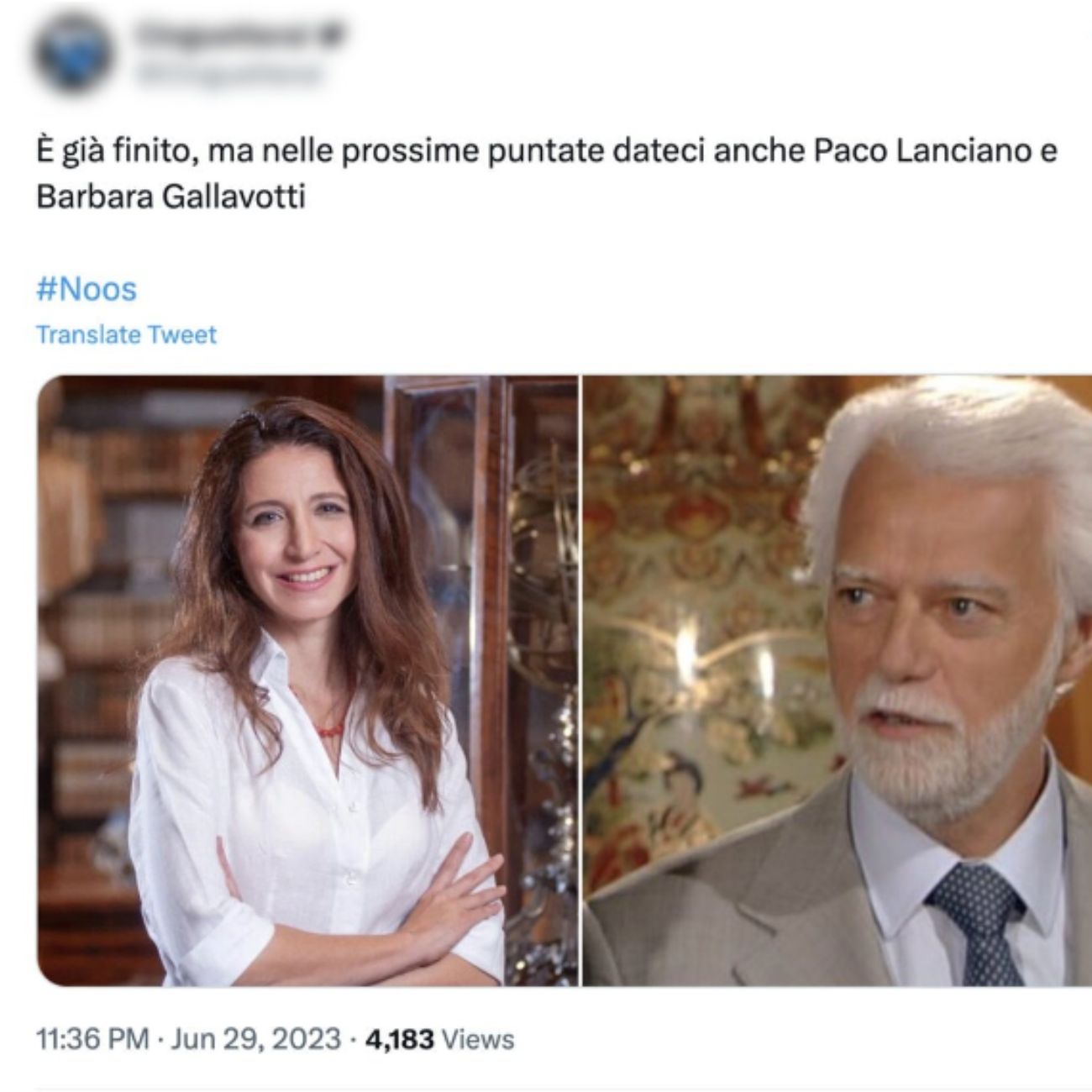
Task: Click the Jun 29, 2023 date
Action: (x=256, y=1039)
